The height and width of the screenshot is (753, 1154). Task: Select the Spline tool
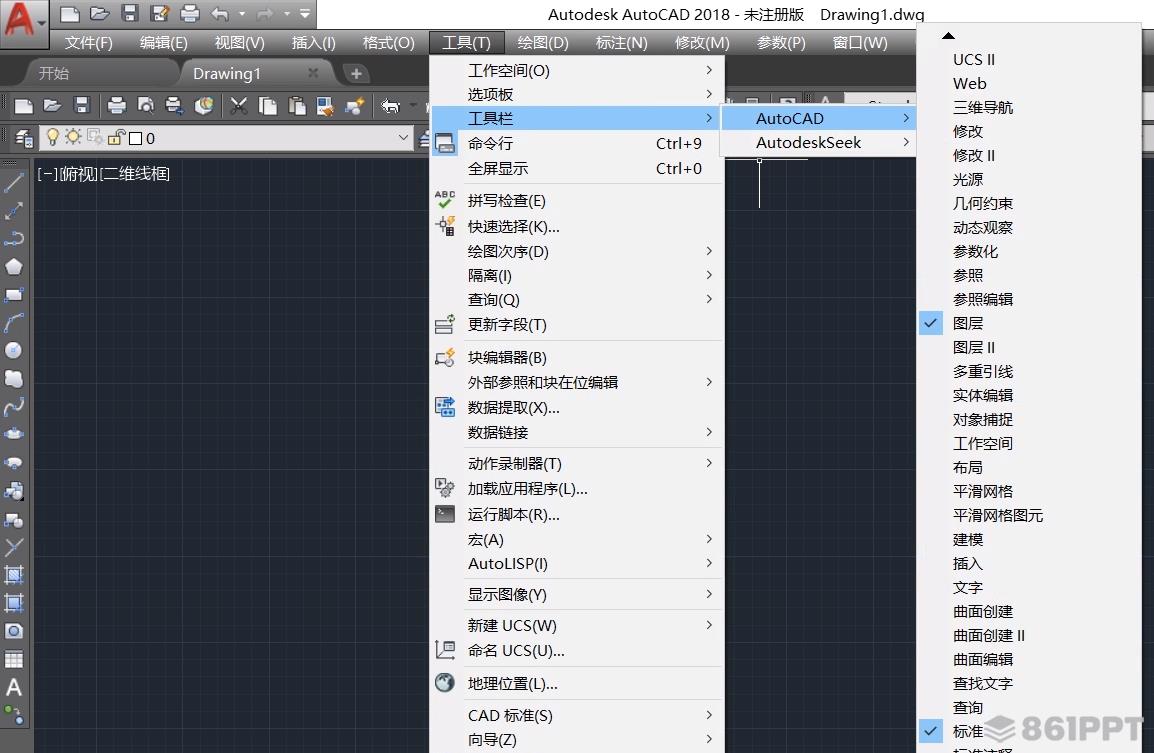pos(14,406)
